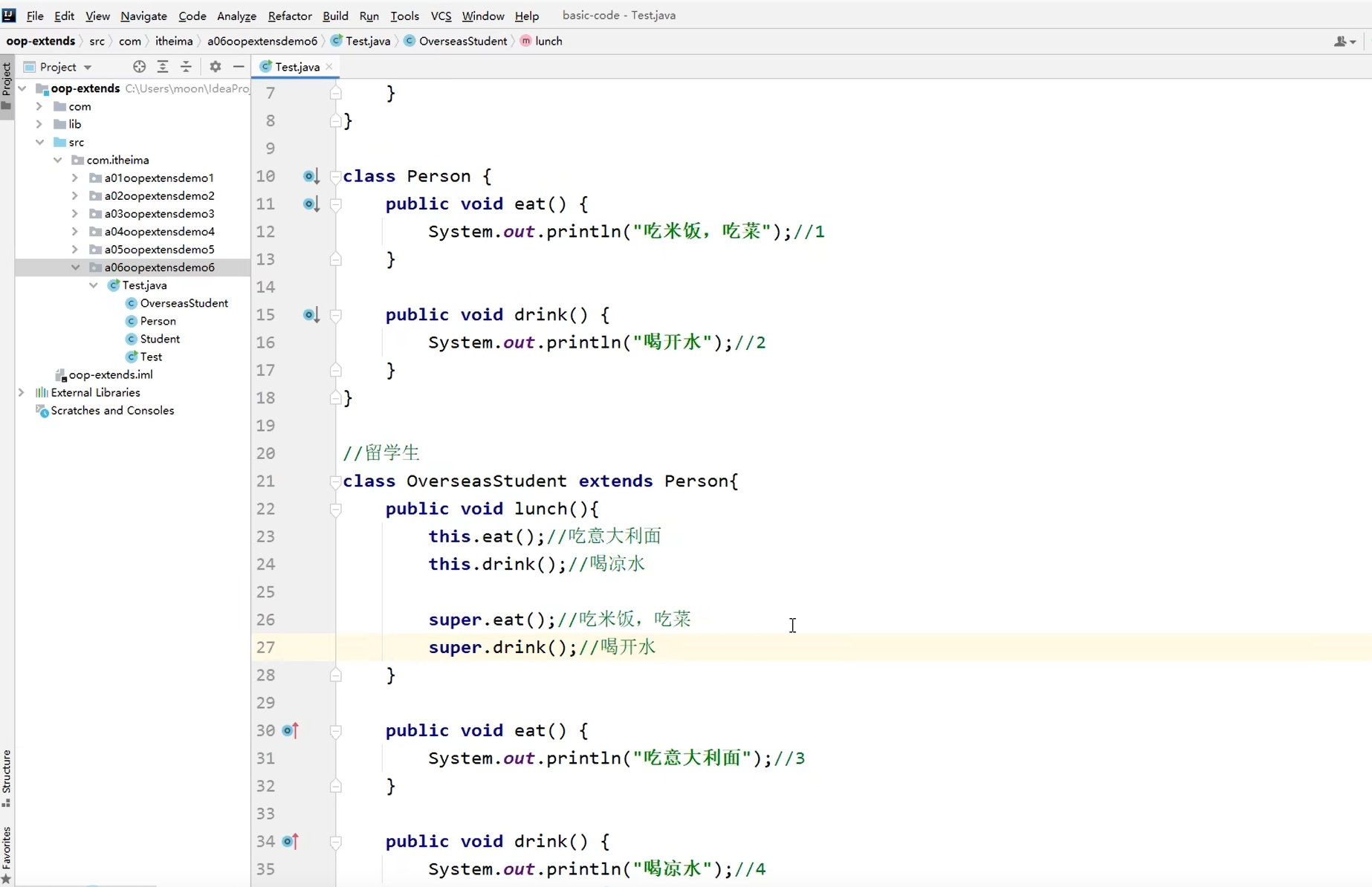Expand the a01oopextensdemo1 package

pos(74,178)
